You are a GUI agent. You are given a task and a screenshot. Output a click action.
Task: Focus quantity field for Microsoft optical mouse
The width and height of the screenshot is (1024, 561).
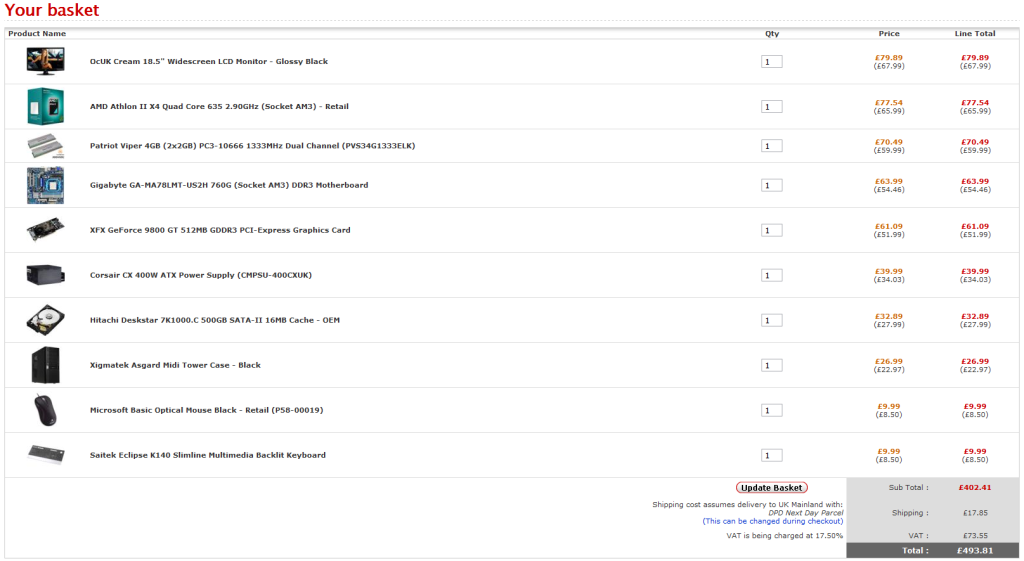[x=771, y=411]
